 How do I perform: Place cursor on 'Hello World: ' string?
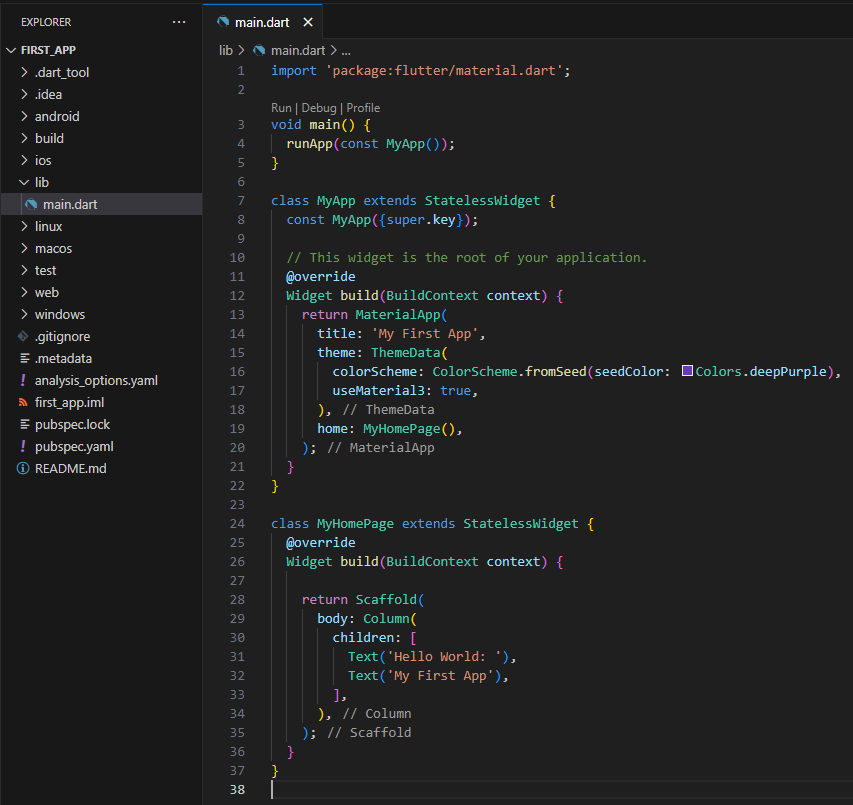[443, 657]
